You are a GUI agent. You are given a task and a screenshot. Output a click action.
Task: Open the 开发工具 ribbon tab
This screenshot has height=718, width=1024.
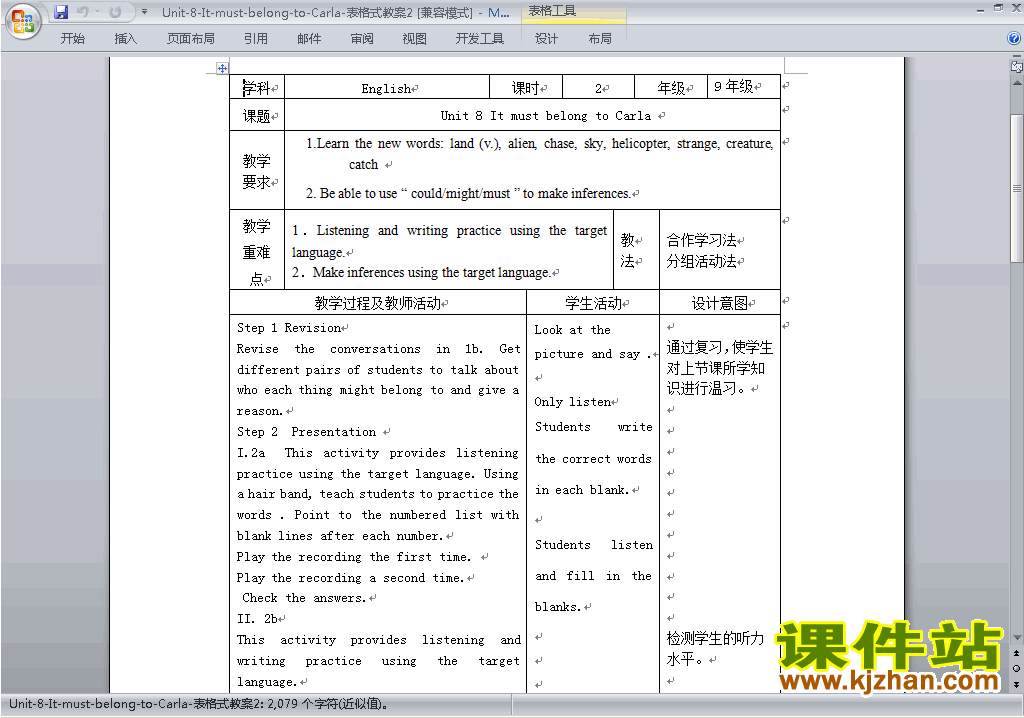point(480,39)
